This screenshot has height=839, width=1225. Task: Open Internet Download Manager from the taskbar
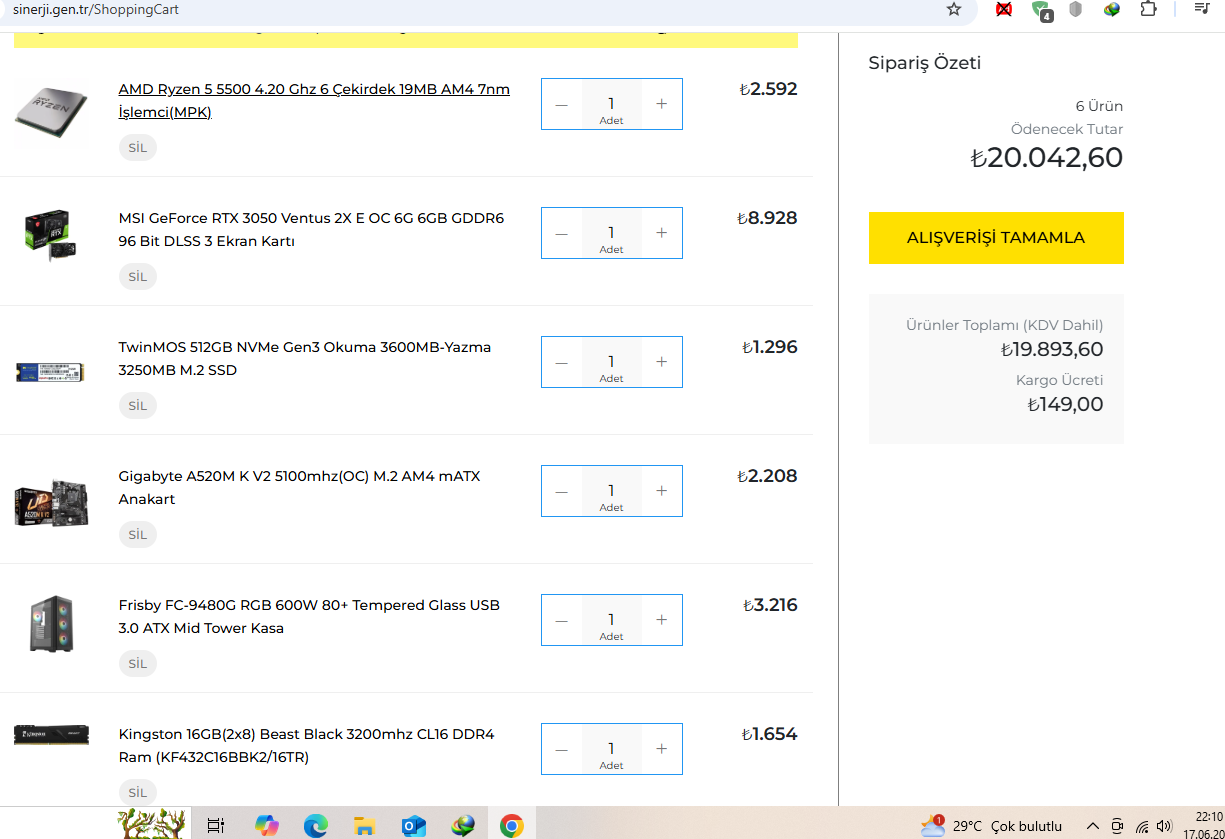(462, 825)
